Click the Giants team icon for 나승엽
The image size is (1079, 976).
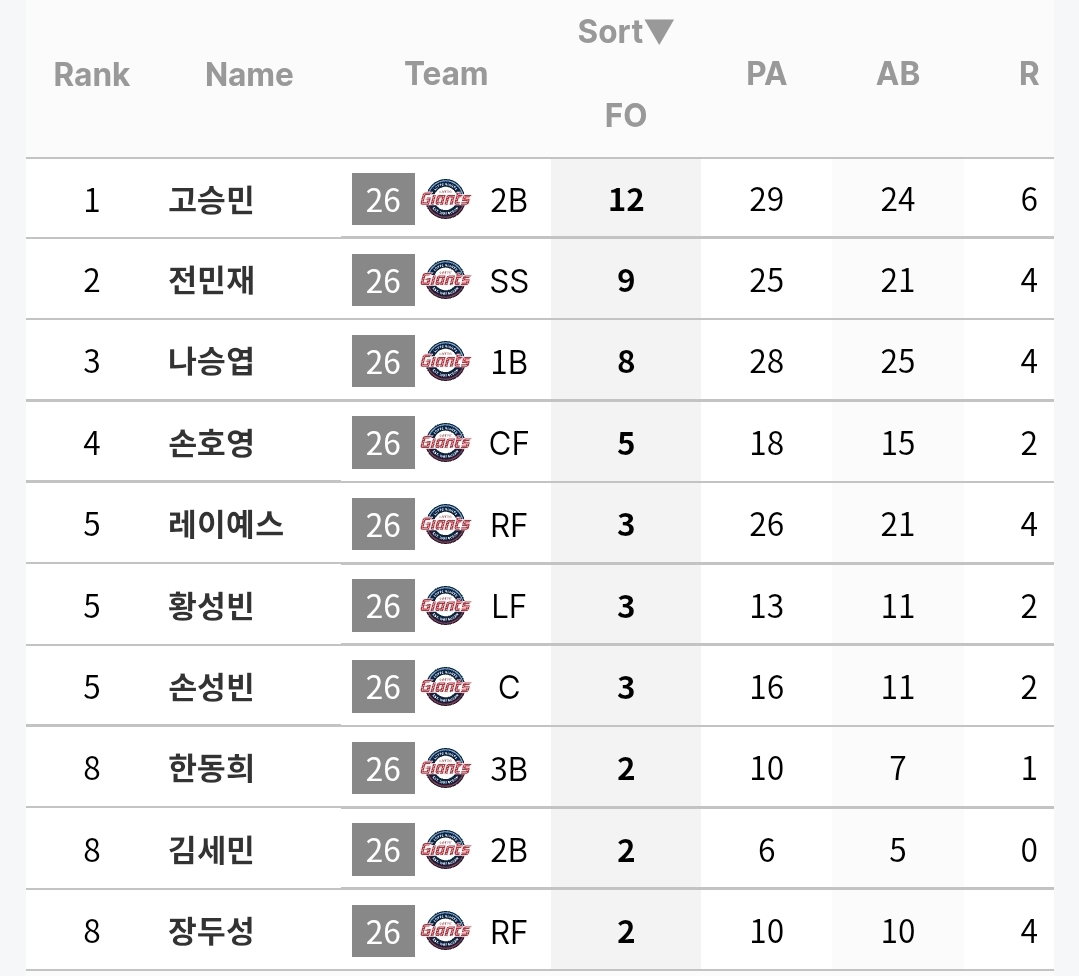point(445,361)
